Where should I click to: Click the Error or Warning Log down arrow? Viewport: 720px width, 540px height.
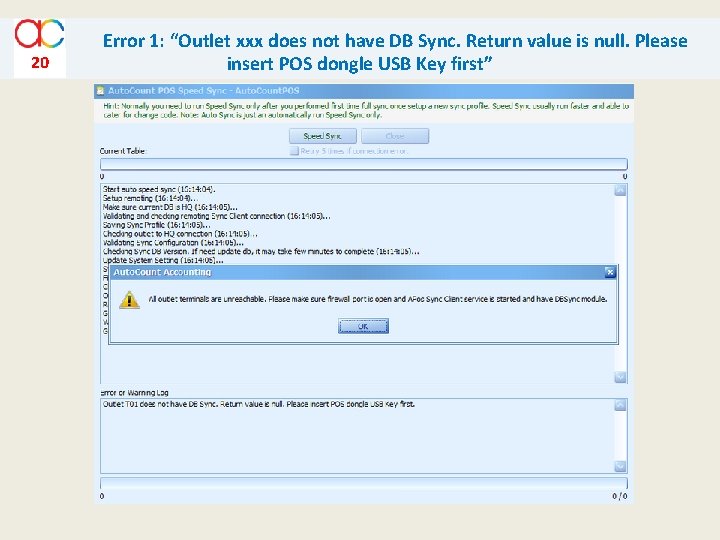(x=620, y=467)
